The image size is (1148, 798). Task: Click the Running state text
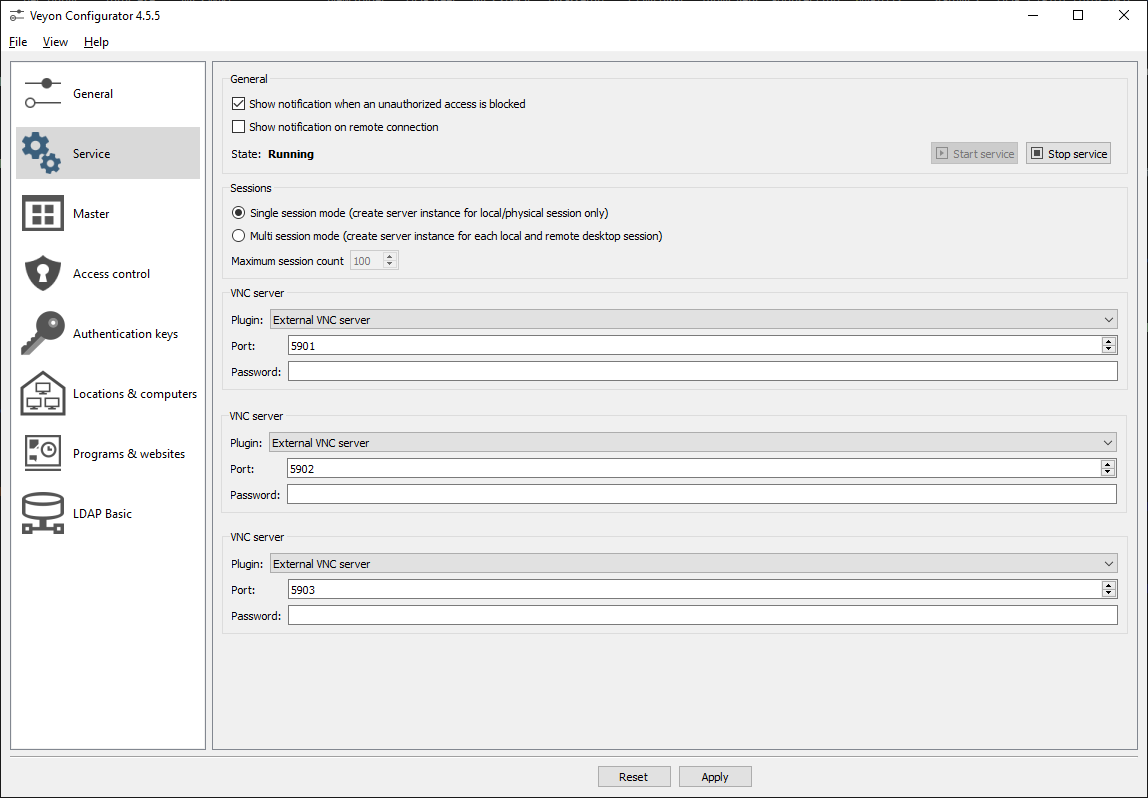(x=291, y=154)
